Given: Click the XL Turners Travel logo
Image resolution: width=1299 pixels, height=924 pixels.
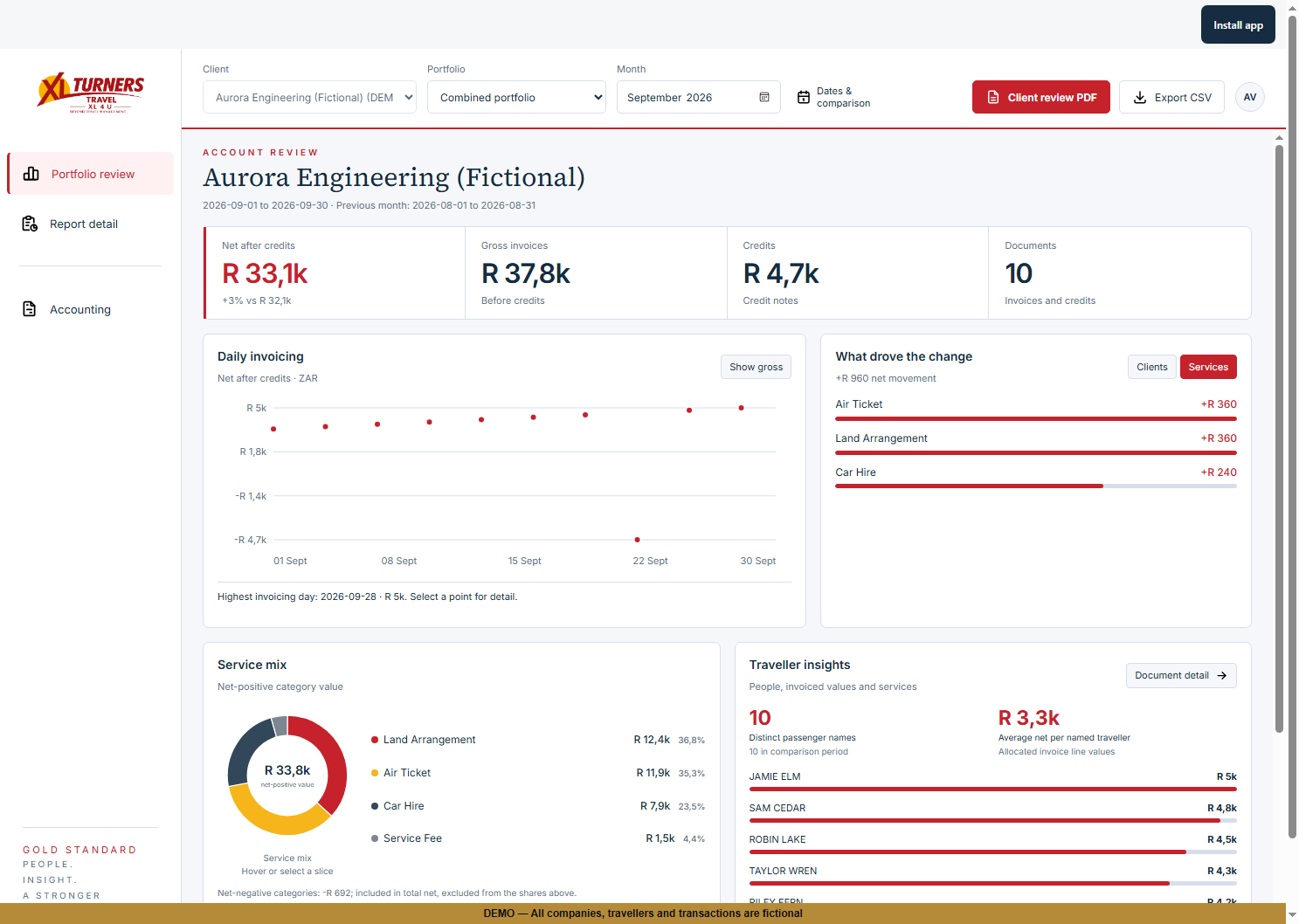Looking at the screenshot, I should click(91, 93).
